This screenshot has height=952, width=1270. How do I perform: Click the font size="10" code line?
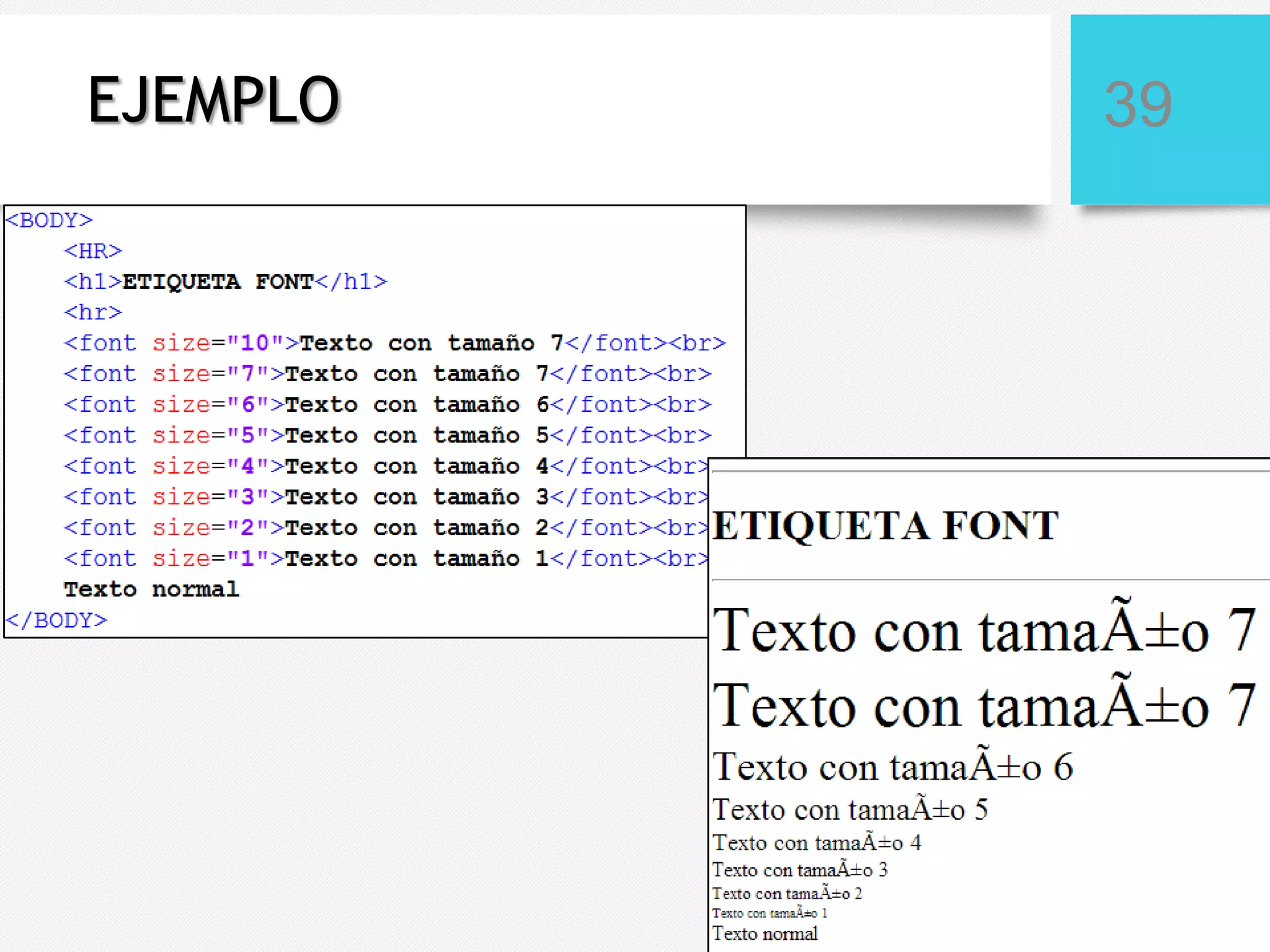click(395, 343)
